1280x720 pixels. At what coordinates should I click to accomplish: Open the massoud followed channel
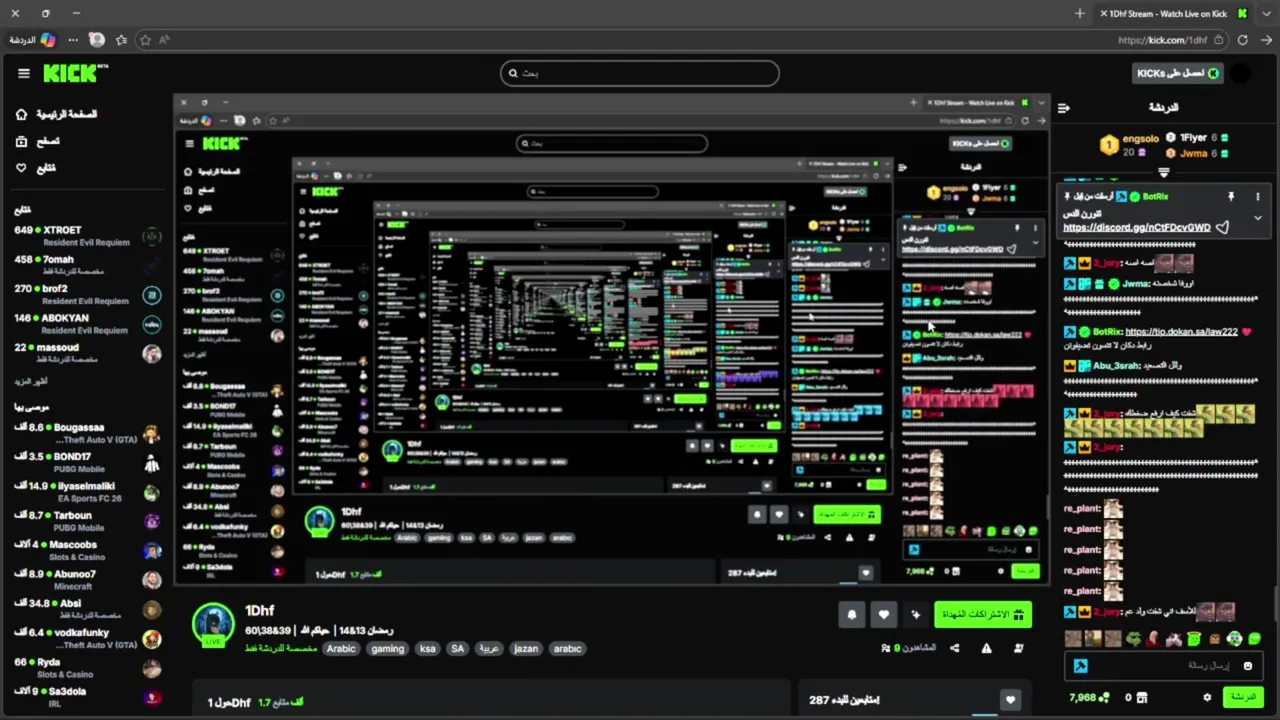(87, 353)
